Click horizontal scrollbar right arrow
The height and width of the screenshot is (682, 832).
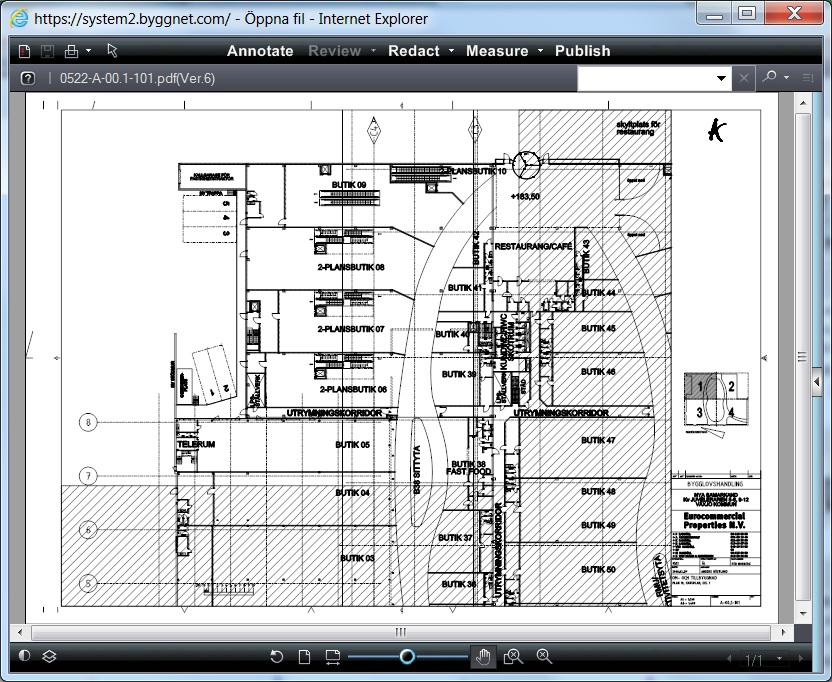pos(783,632)
